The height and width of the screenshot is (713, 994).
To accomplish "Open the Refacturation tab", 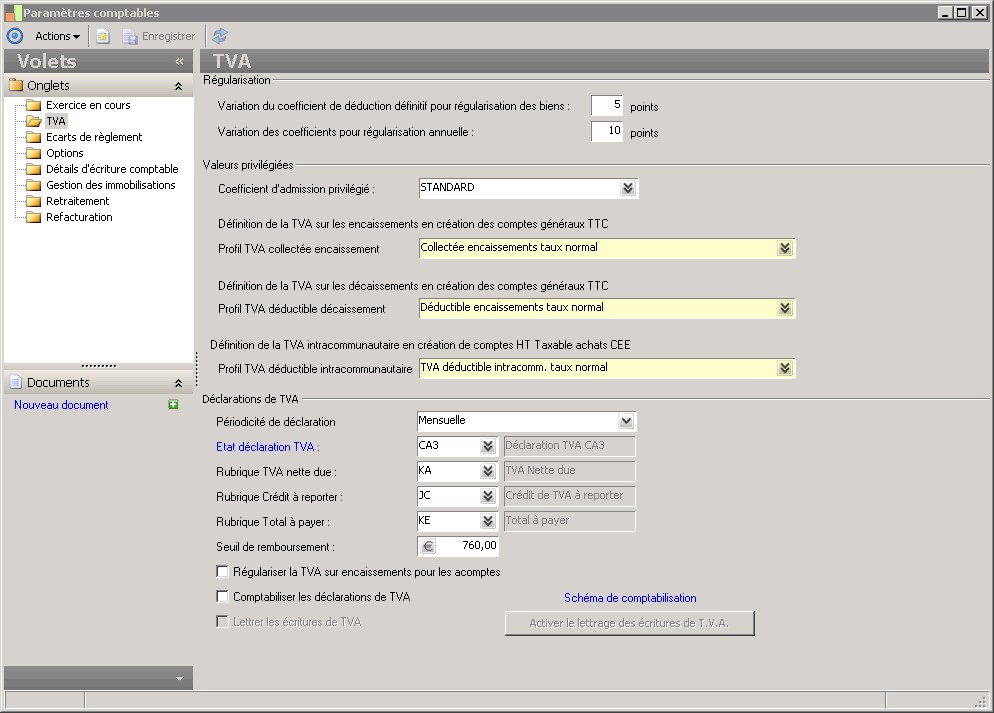I will tap(79, 217).
